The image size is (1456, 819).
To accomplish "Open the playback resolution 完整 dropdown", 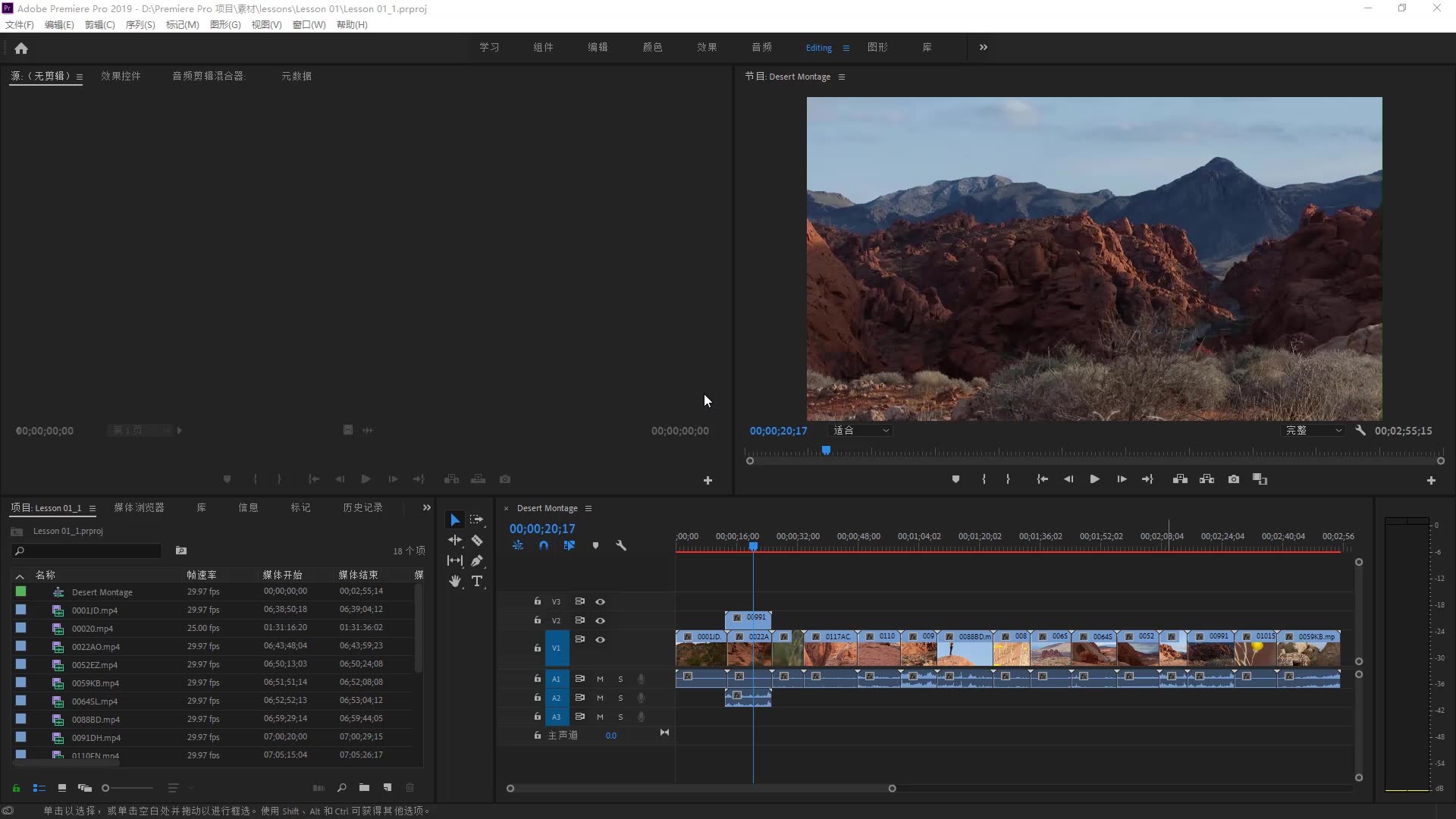I will click(x=1313, y=430).
